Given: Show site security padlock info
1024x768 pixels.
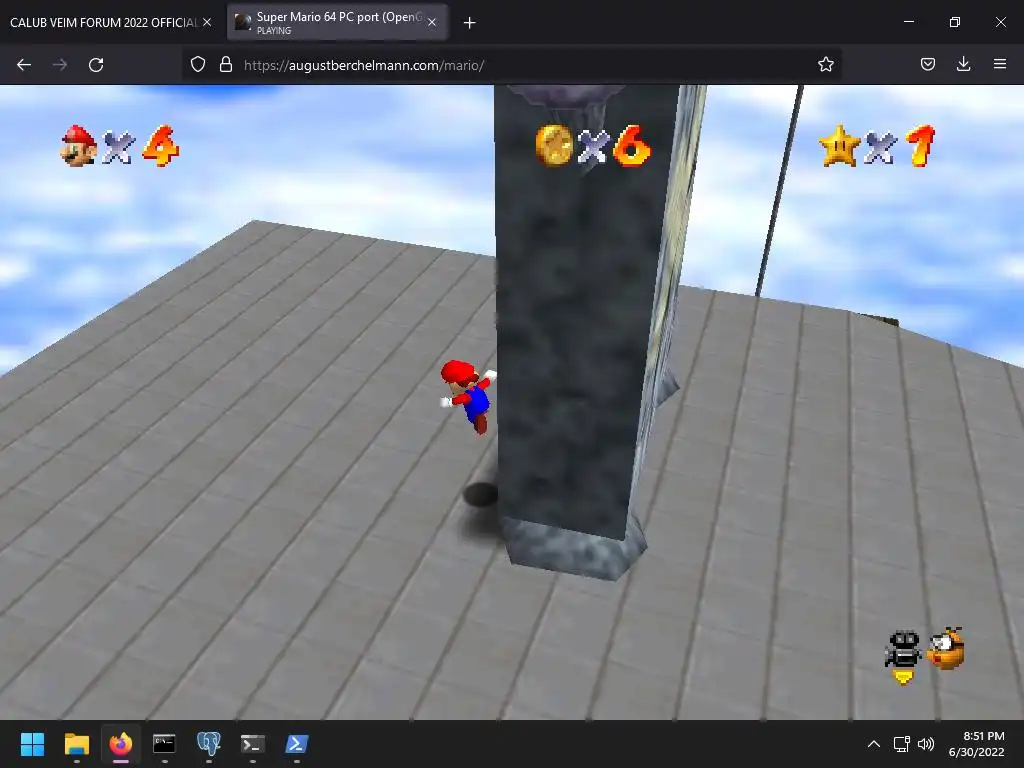Looking at the screenshot, I should [226, 64].
